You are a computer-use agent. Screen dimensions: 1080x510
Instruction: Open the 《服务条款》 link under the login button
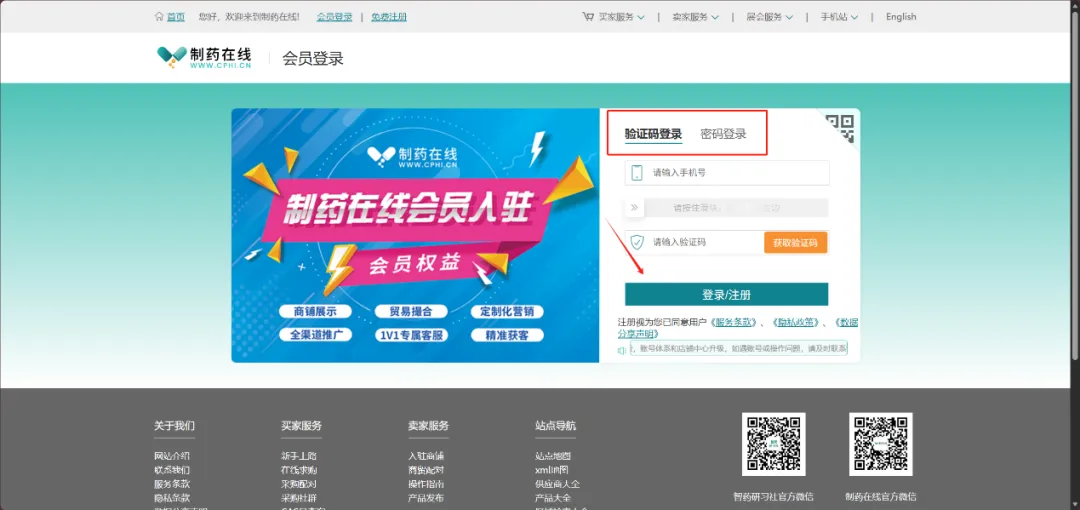coord(736,322)
